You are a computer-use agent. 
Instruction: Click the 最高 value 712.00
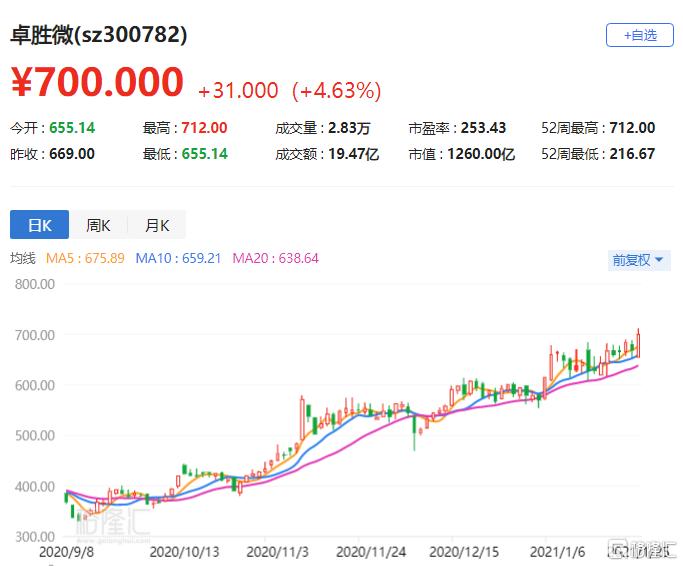[x=204, y=128]
